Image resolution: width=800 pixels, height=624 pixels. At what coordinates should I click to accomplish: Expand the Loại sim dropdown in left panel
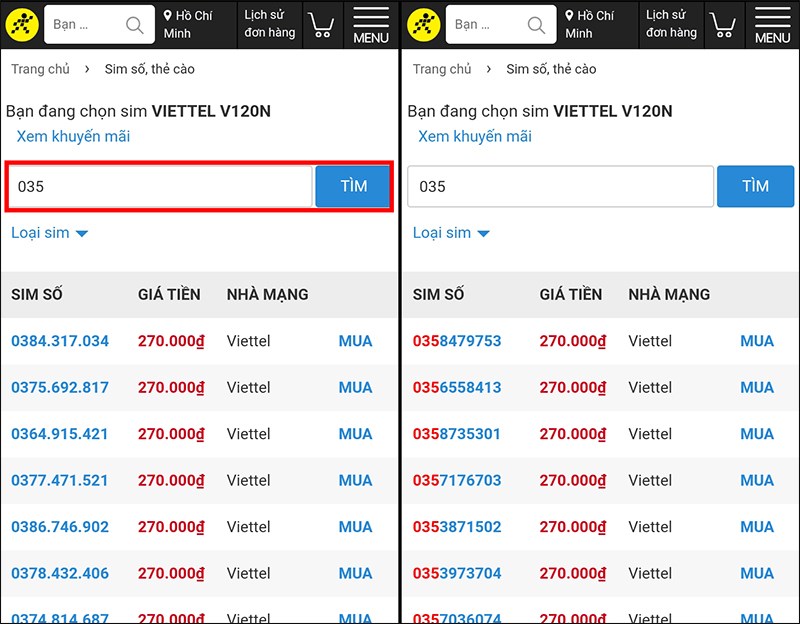click(x=50, y=233)
